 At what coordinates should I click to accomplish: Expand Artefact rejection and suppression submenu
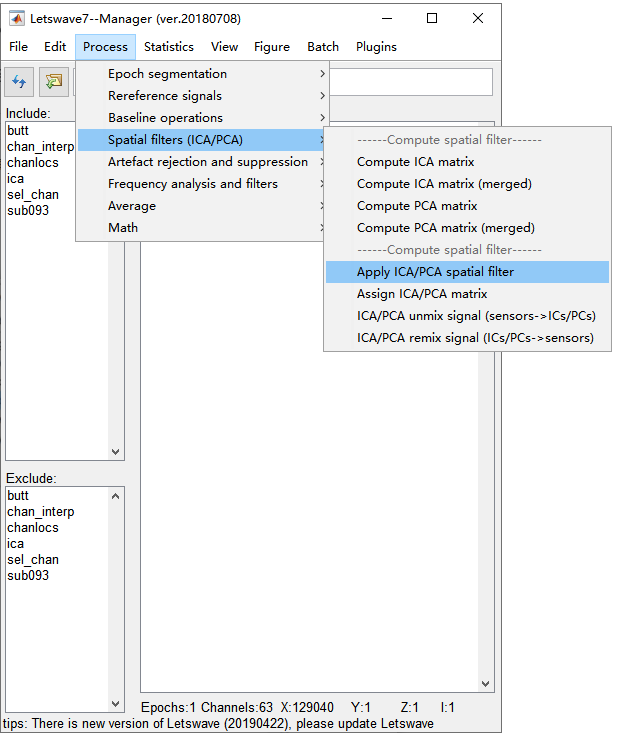201,162
